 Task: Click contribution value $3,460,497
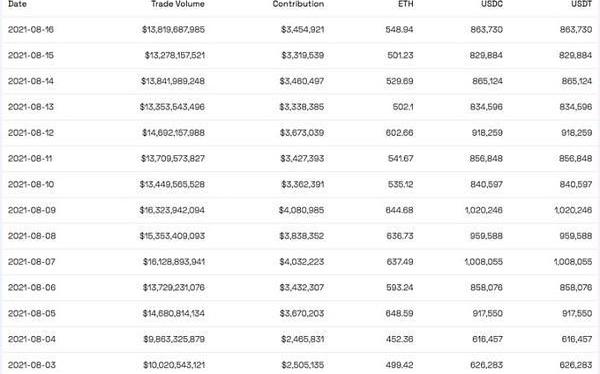pyautogui.click(x=302, y=81)
